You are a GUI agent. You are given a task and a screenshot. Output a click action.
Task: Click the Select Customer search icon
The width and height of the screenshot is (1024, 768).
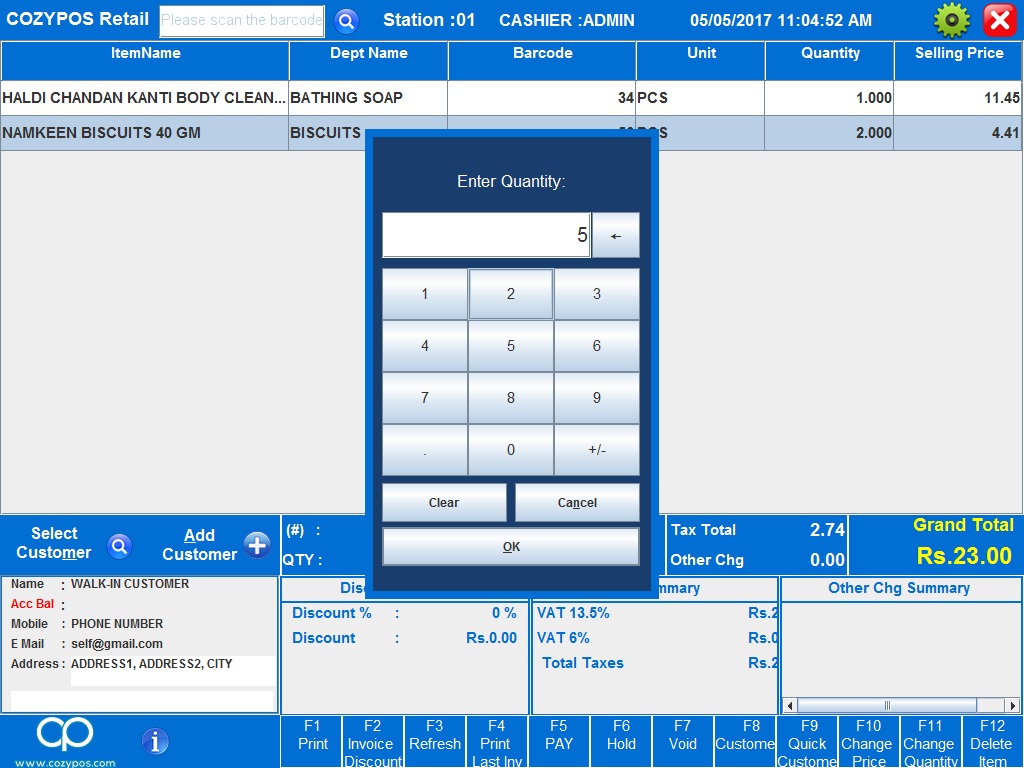[x=120, y=545]
